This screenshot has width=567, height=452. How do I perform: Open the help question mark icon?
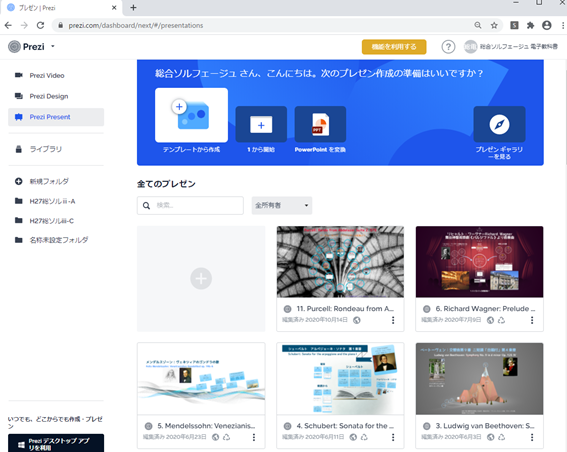pyautogui.click(x=448, y=47)
